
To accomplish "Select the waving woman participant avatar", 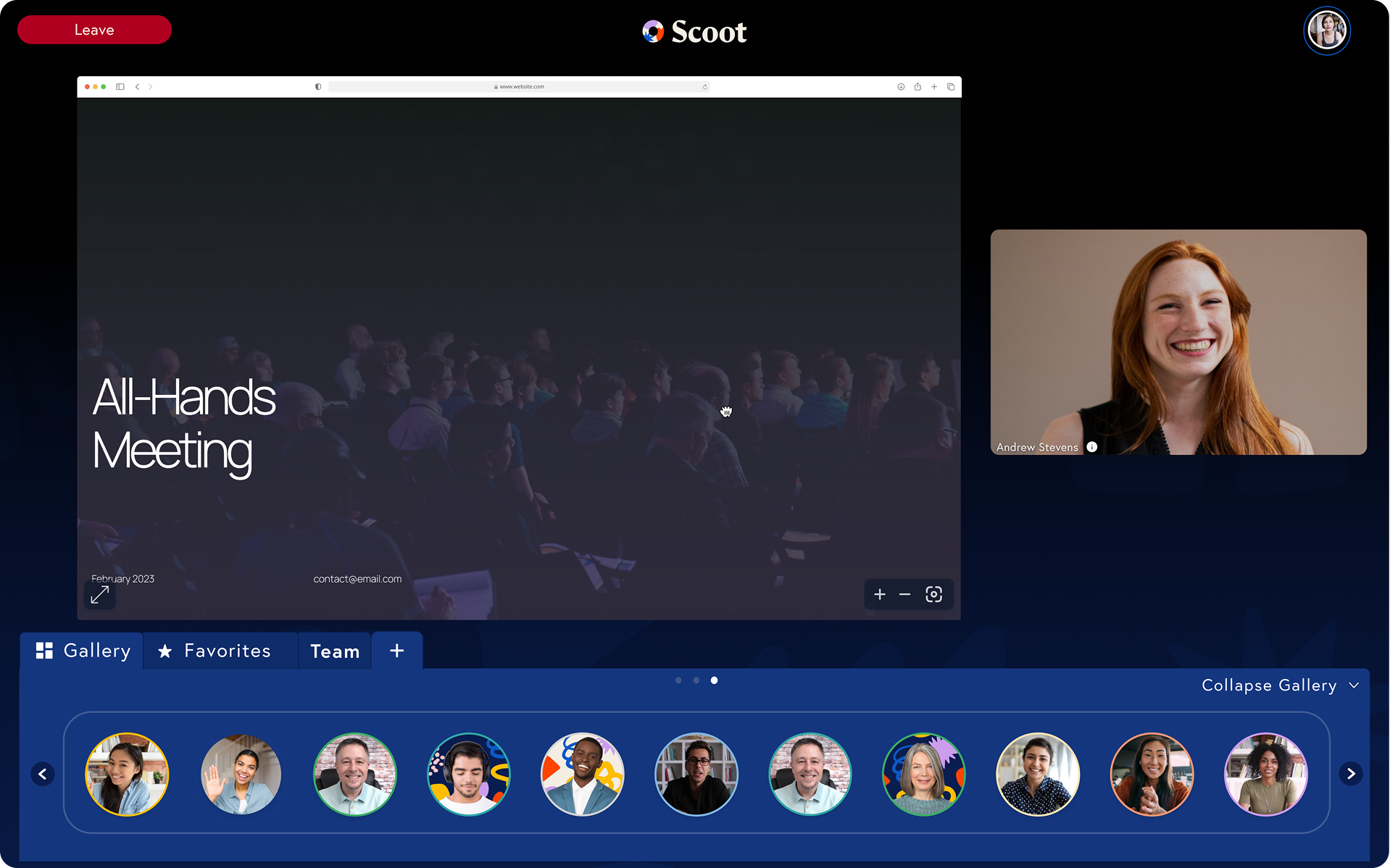I will click(x=241, y=774).
